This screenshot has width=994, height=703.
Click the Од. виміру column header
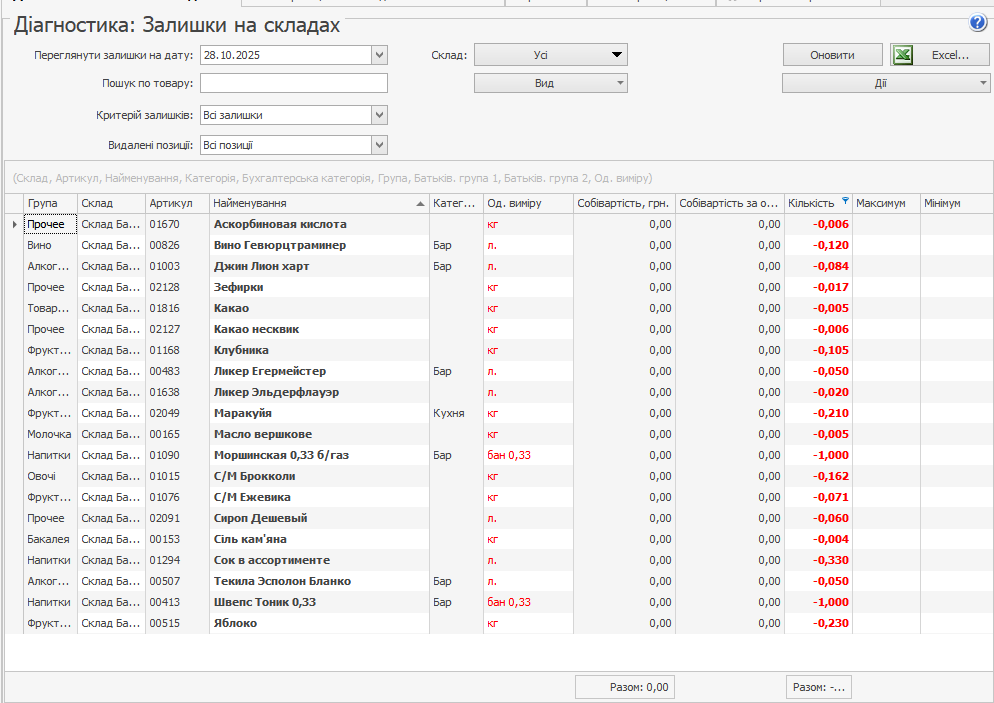click(x=527, y=203)
